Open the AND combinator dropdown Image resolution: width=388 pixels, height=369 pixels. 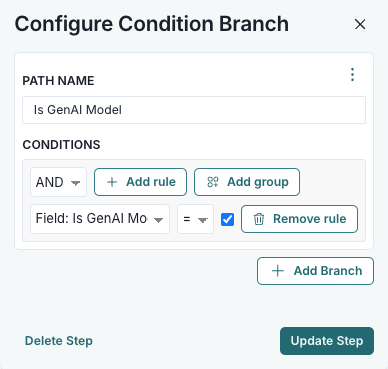pyautogui.click(x=58, y=182)
